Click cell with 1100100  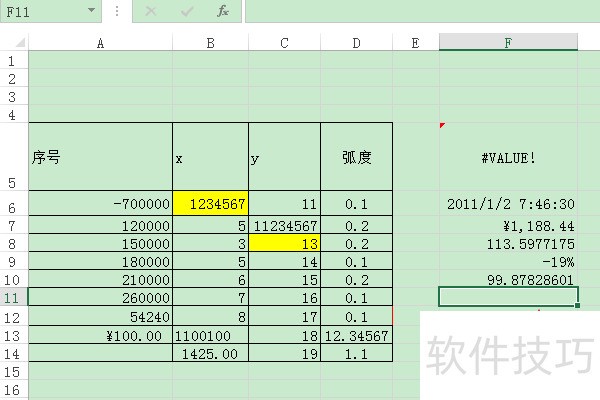210,335
